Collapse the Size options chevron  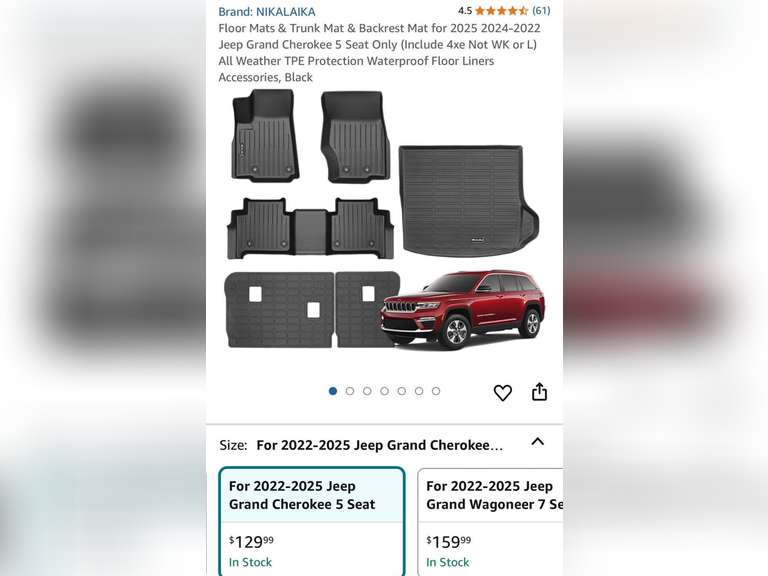537,442
